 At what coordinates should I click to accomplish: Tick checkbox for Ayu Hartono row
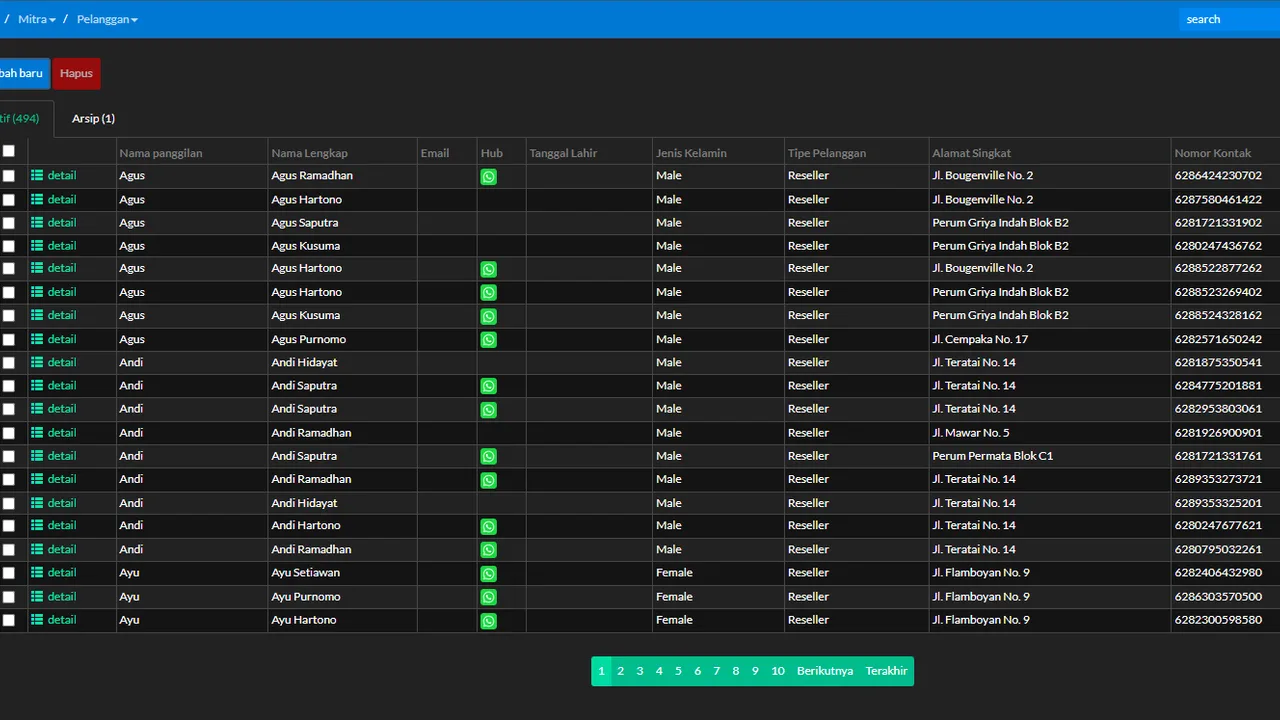point(9,620)
